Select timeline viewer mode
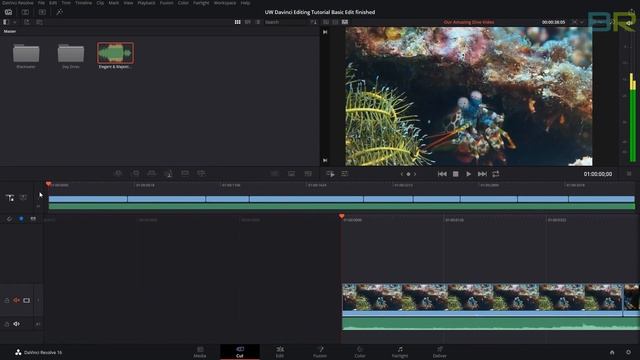This screenshot has width=640, height=360. coord(345,22)
